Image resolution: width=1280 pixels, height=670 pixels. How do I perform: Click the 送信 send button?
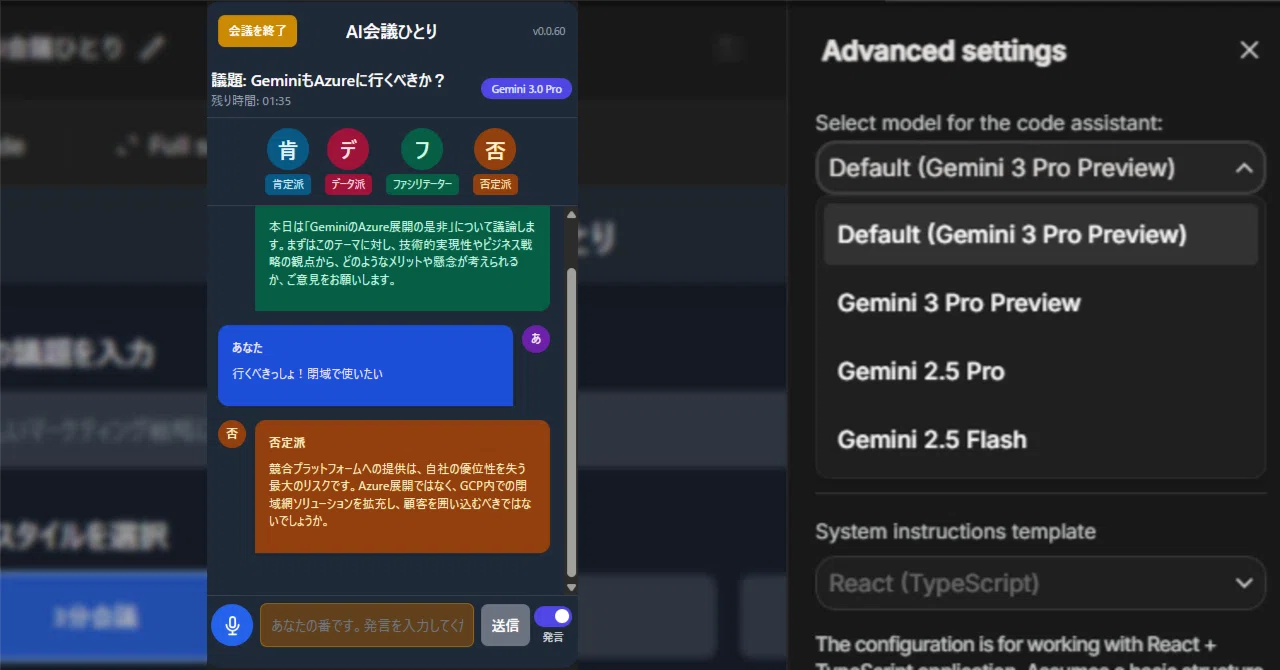505,625
